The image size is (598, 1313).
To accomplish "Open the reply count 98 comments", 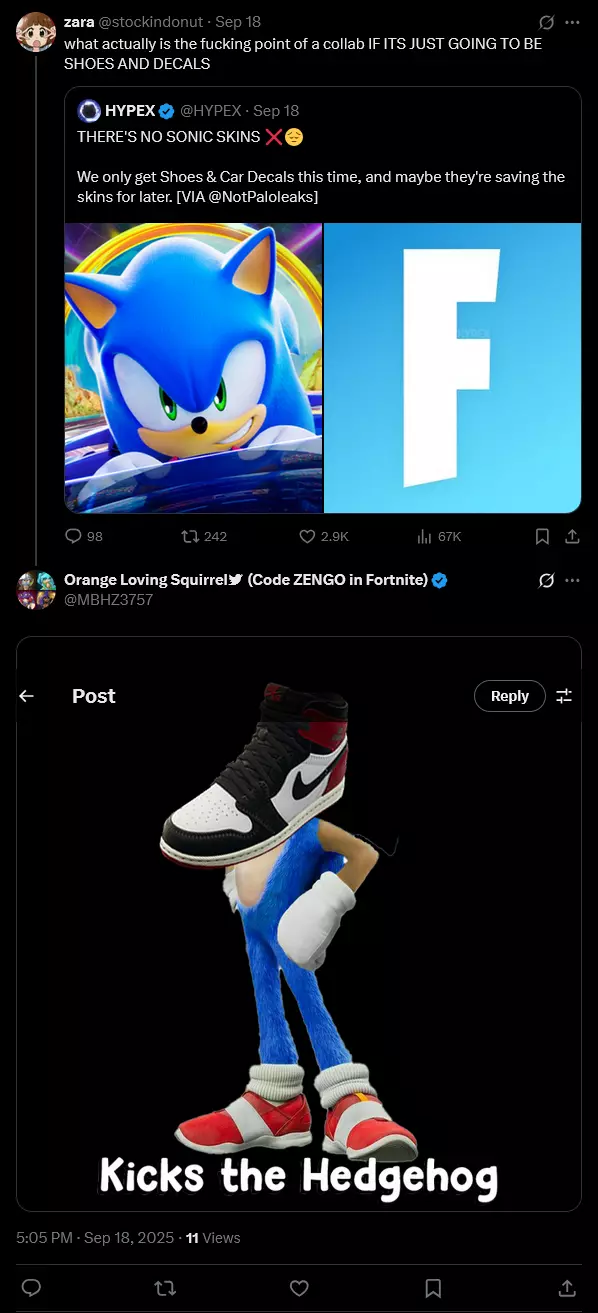I will pyautogui.click(x=84, y=536).
